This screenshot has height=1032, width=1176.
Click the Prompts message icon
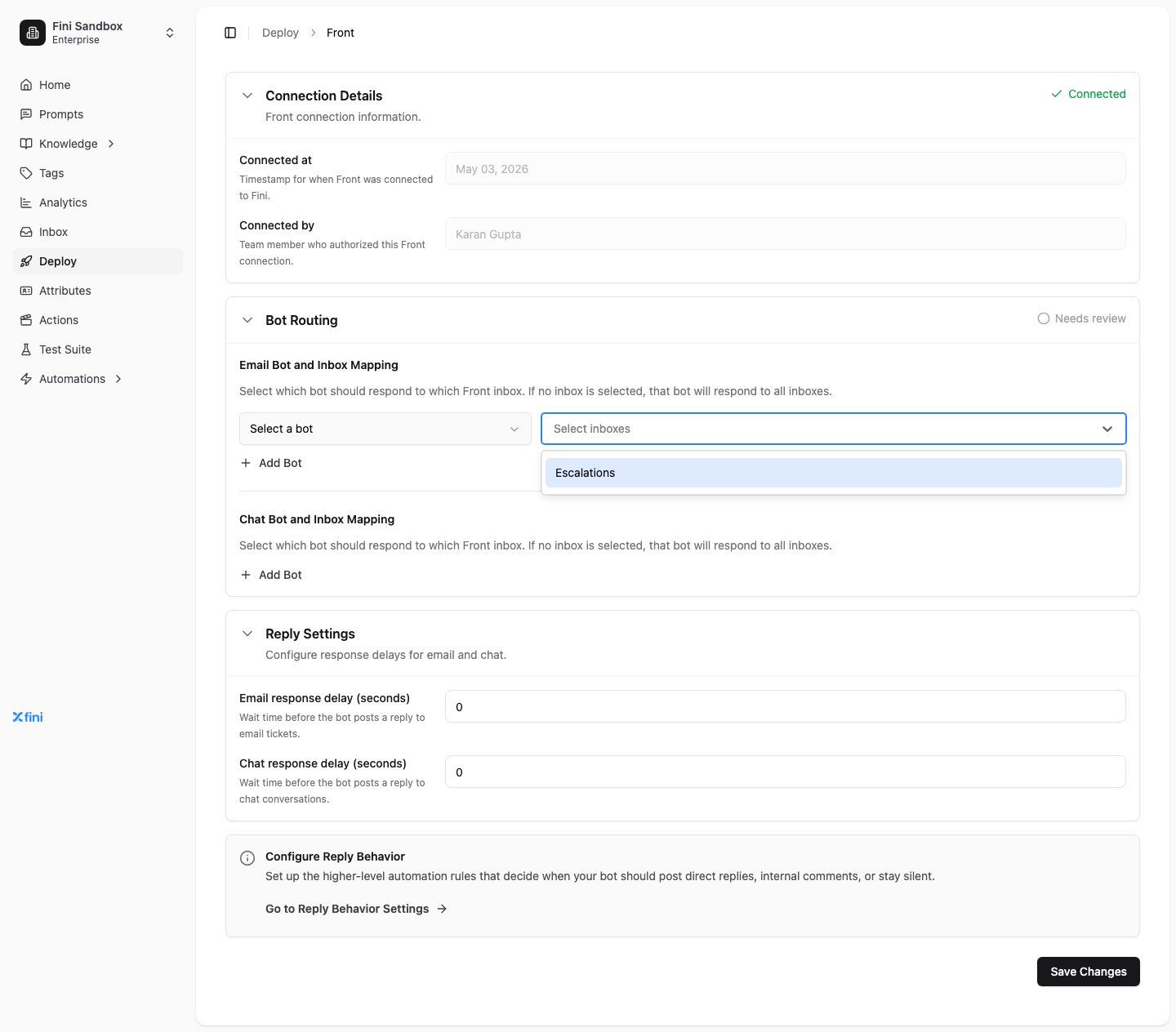click(x=26, y=114)
